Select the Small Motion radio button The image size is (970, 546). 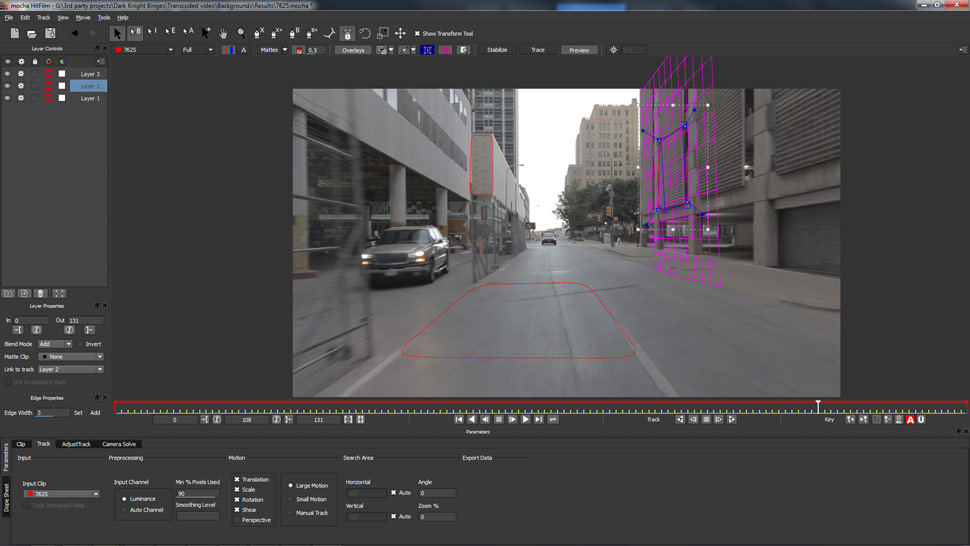[291, 499]
